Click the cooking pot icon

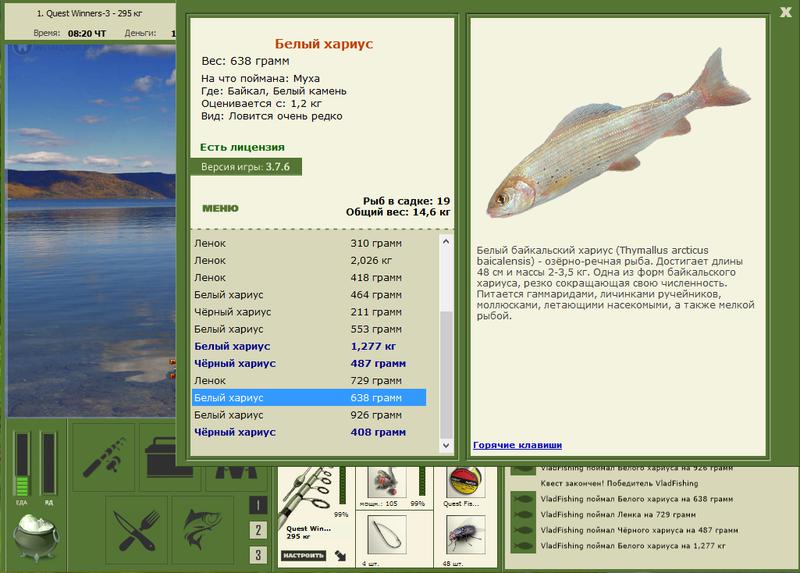[36, 537]
